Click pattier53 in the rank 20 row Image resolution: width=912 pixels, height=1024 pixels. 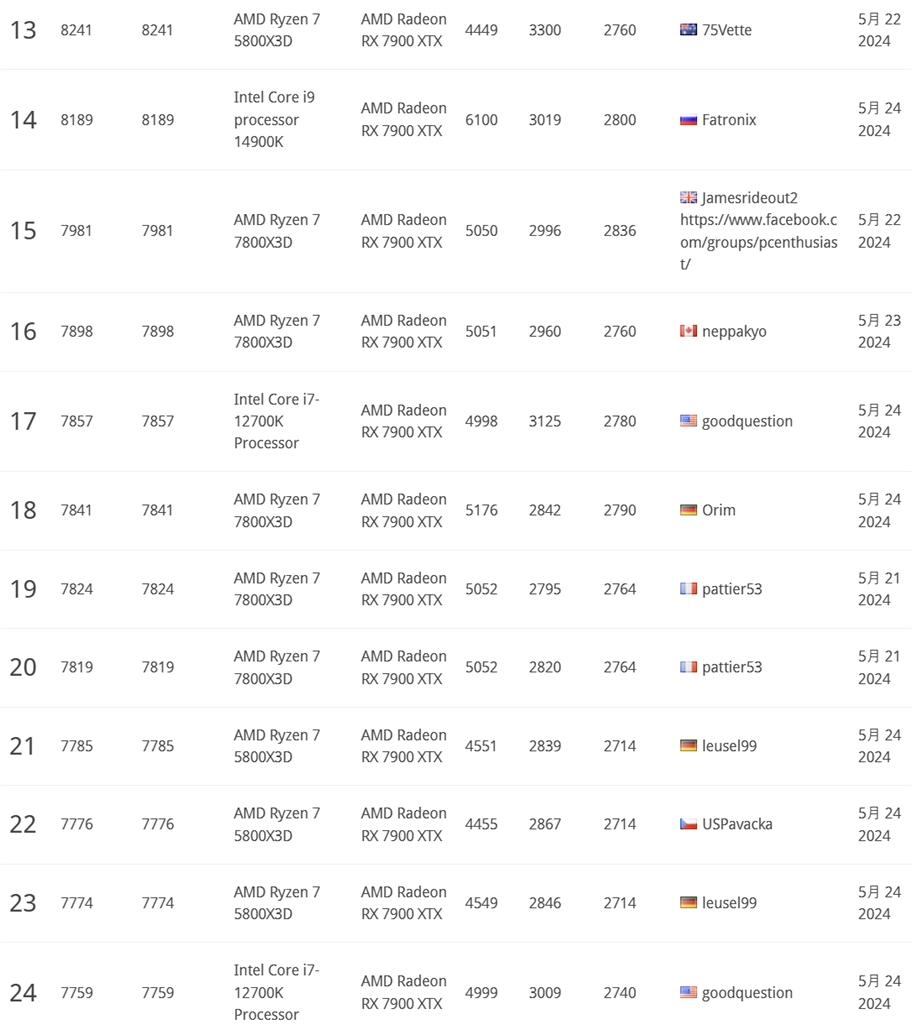[732, 667]
